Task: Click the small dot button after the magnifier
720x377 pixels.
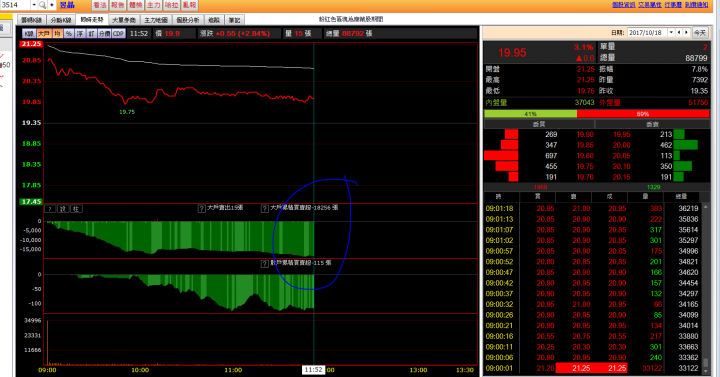Action: [52, 5]
